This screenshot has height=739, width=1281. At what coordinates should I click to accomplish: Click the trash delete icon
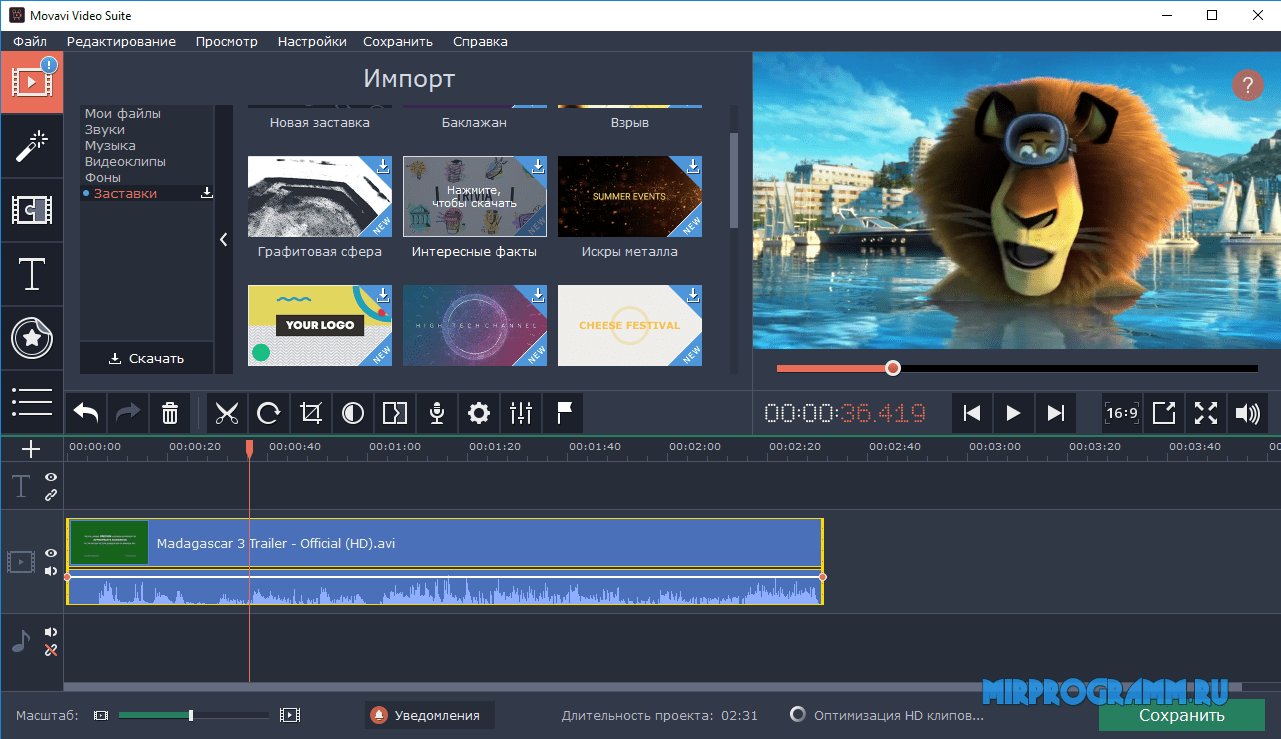(170, 413)
